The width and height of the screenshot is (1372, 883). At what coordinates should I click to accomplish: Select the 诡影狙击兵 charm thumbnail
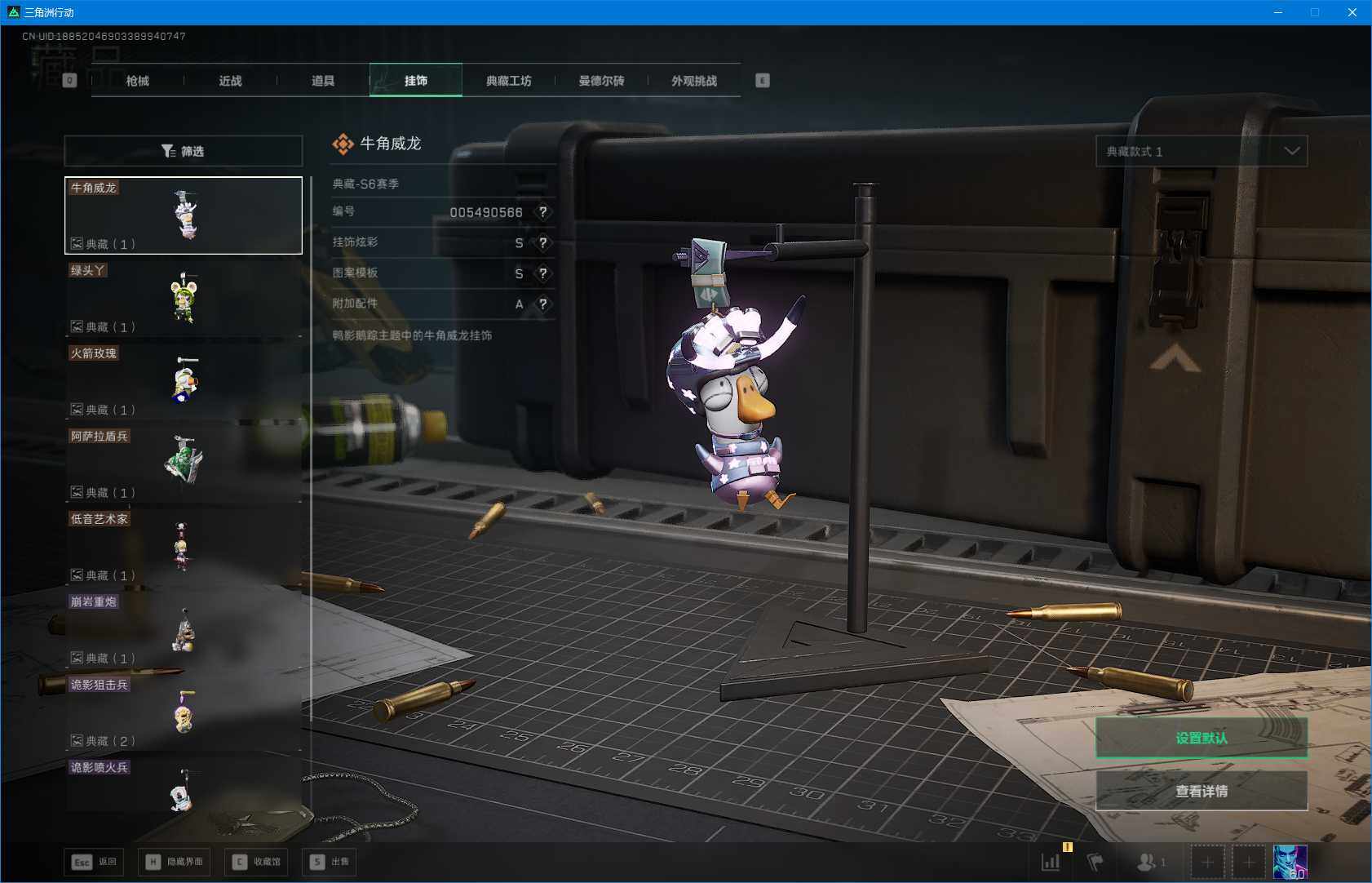point(184,712)
